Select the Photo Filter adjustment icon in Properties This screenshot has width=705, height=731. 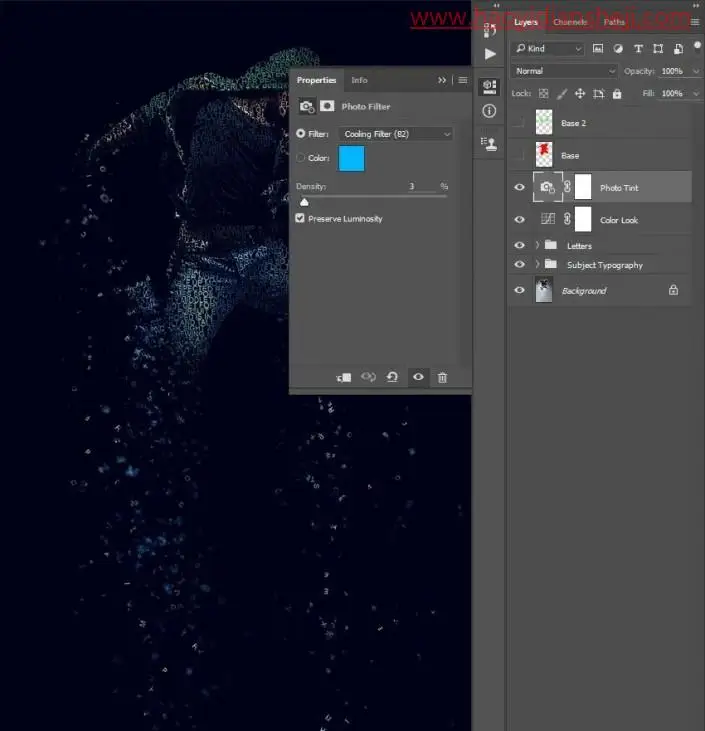[307, 106]
